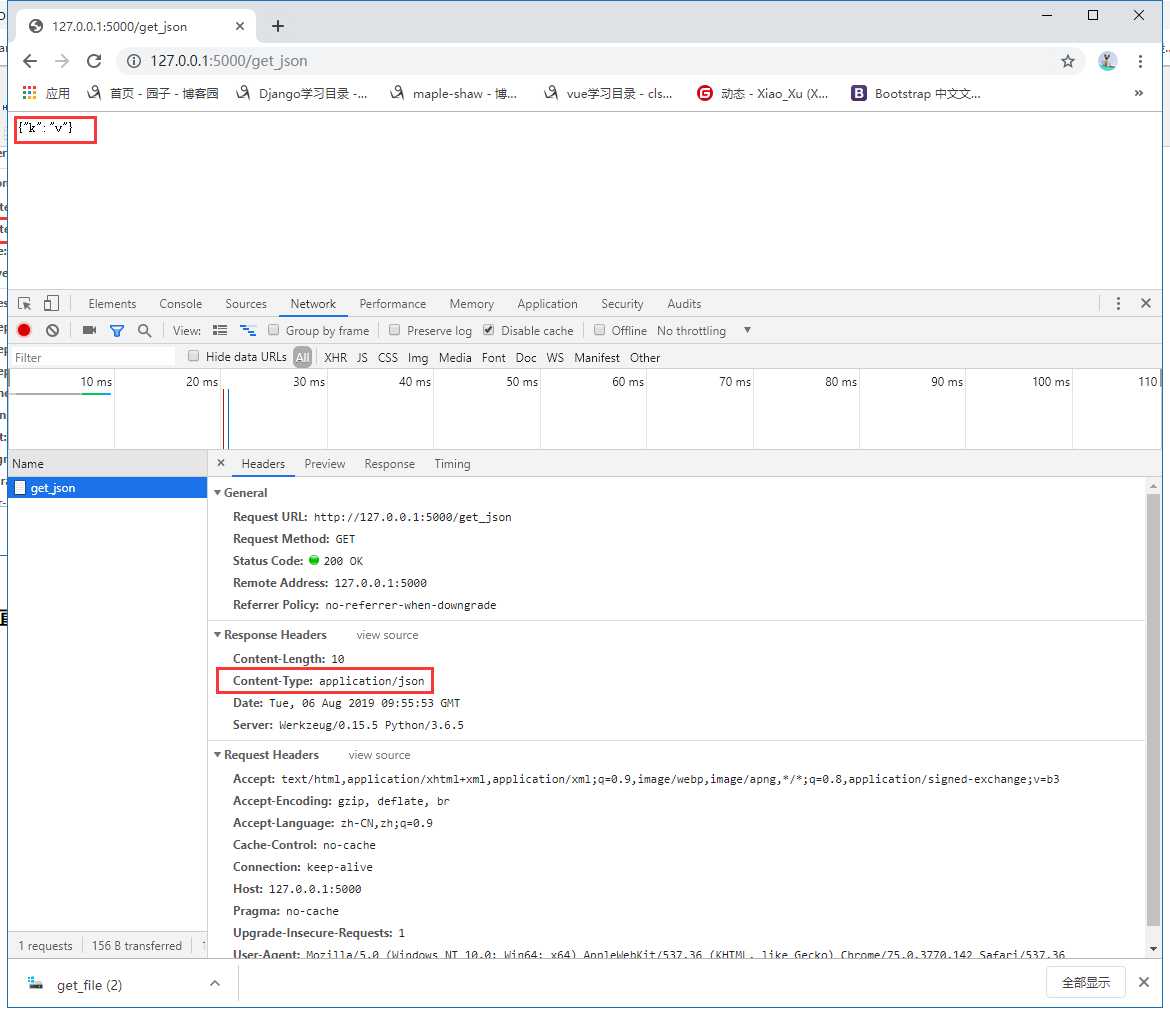Filter requests by WS type

[555, 357]
